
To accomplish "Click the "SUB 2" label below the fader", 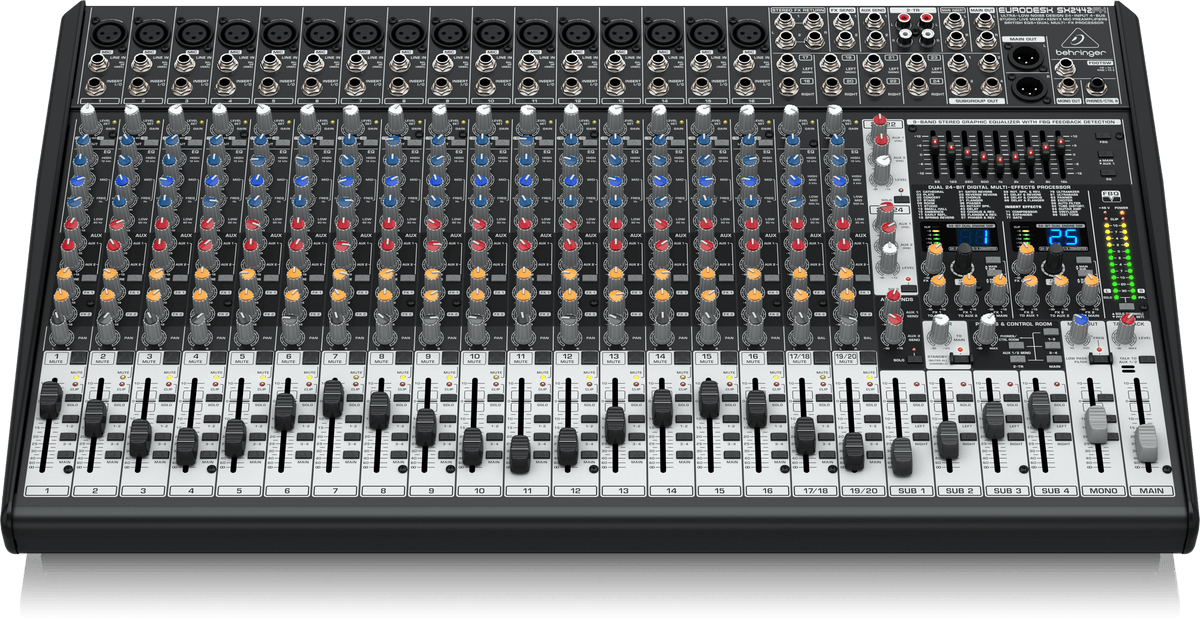I will (961, 490).
